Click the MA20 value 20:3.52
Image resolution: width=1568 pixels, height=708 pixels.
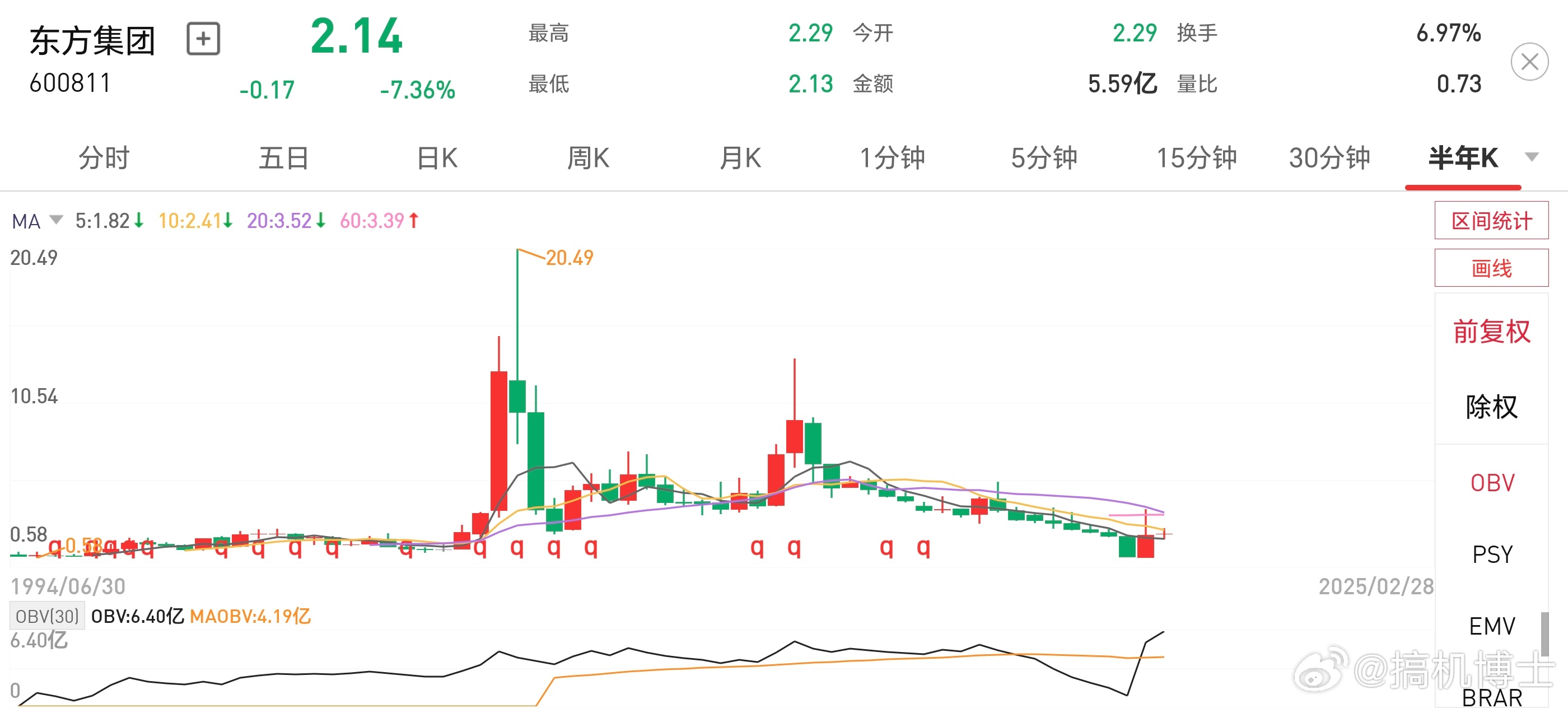(279, 220)
